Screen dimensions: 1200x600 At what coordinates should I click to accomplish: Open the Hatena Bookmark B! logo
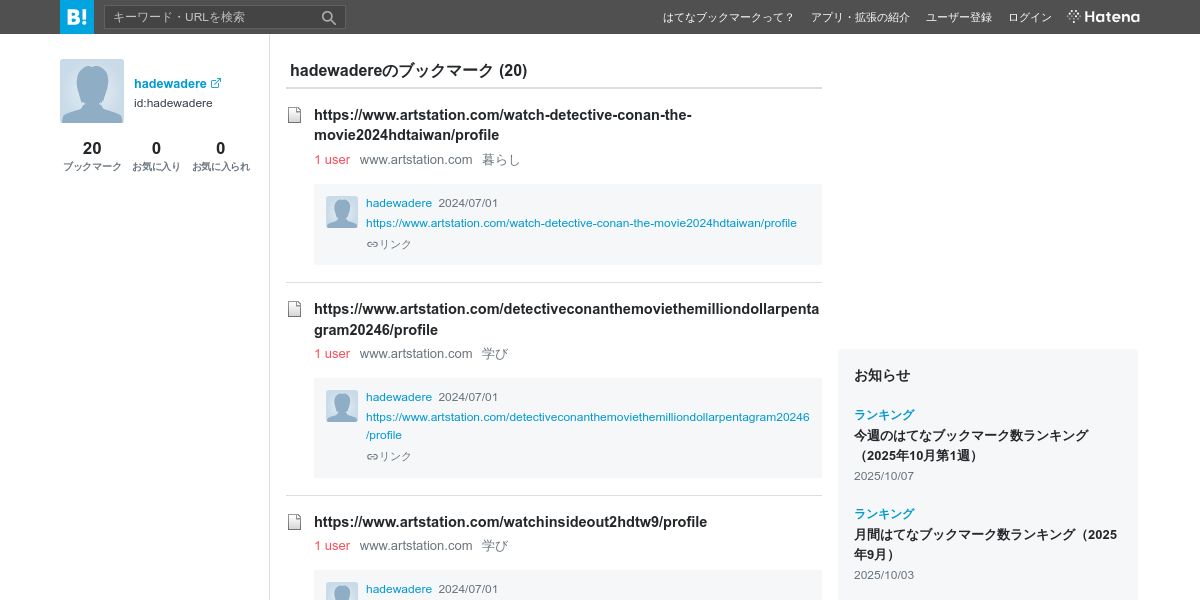[x=77, y=17]
